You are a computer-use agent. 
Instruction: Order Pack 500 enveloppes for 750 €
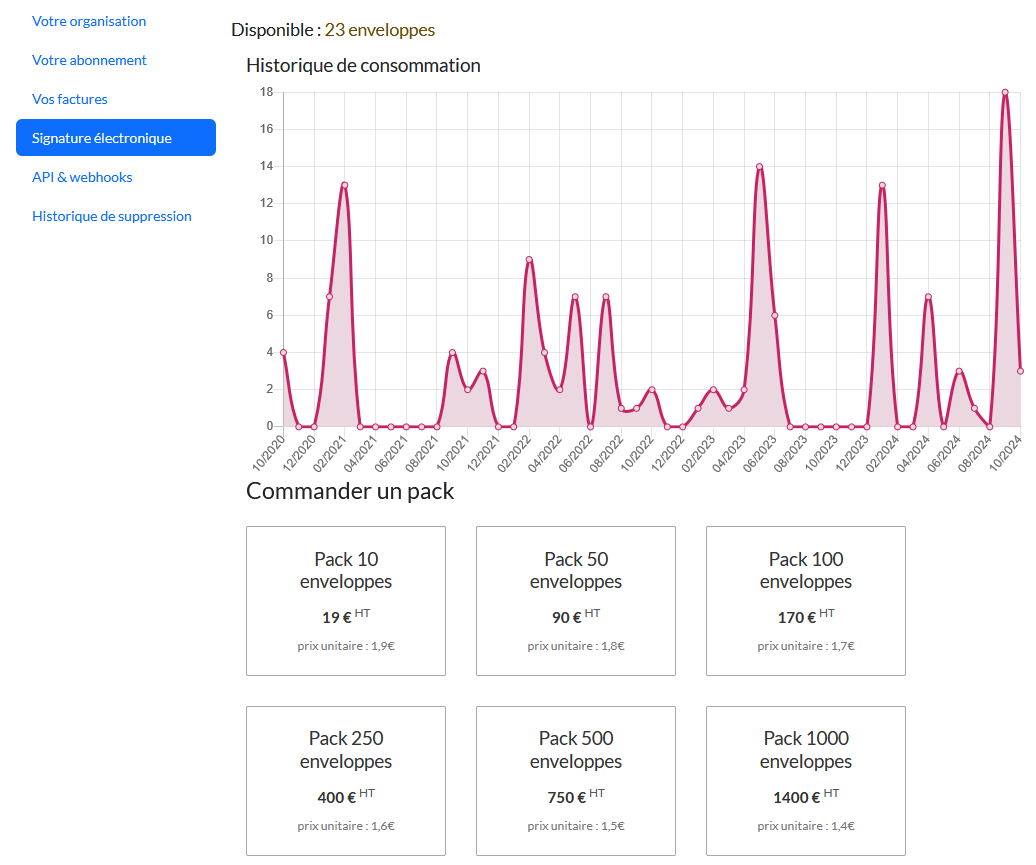[x=576, y=781]
